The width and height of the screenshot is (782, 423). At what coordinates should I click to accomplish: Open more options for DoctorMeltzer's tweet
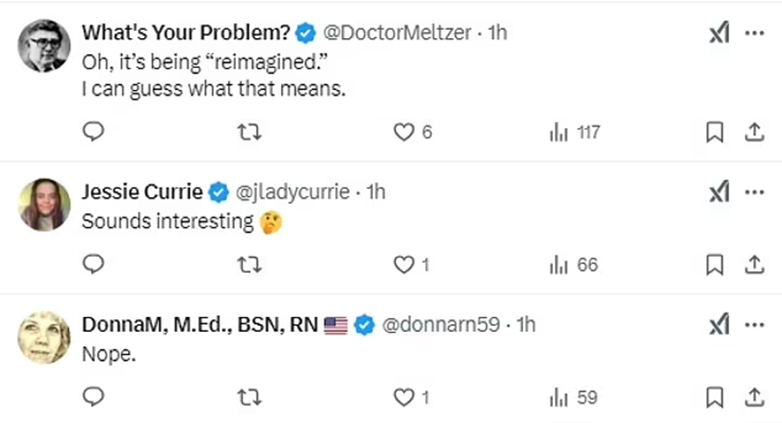point(754,33)
